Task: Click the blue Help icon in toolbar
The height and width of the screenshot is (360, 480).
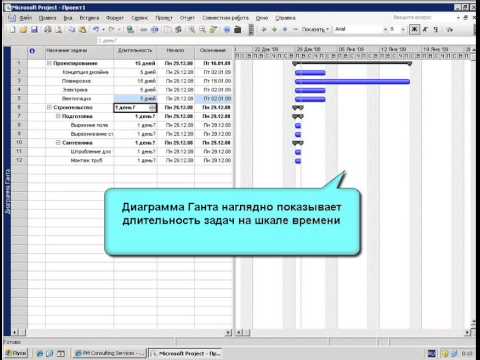Action: point(227,30)
